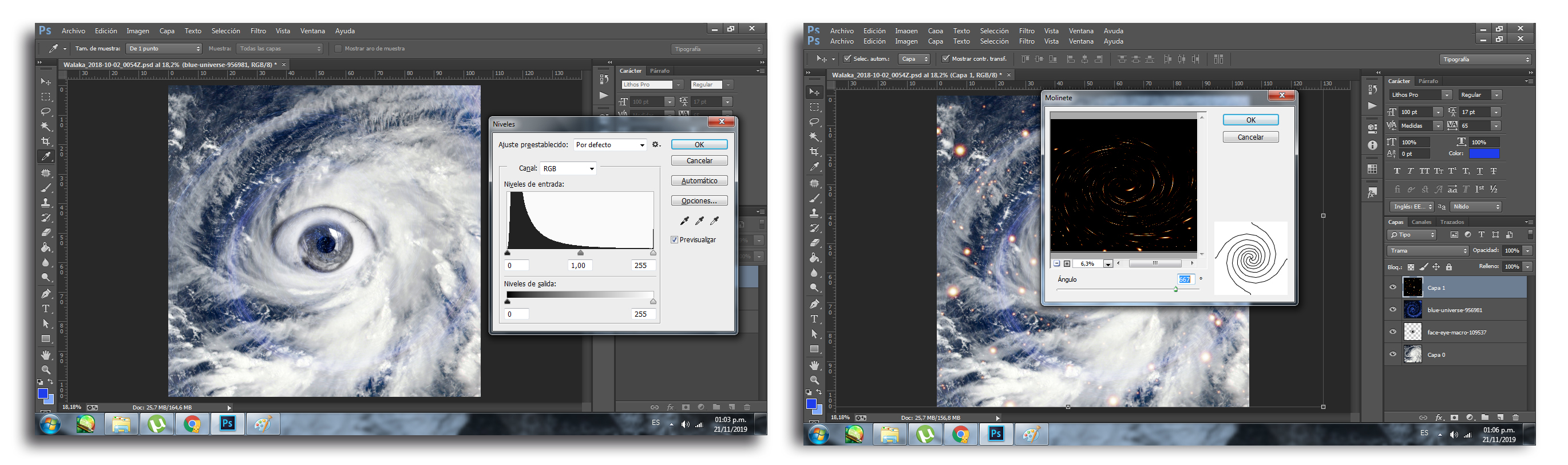The image size is (1568, 465).
Task: Select the Crop tool in the left window
Action: pos(46,141)
